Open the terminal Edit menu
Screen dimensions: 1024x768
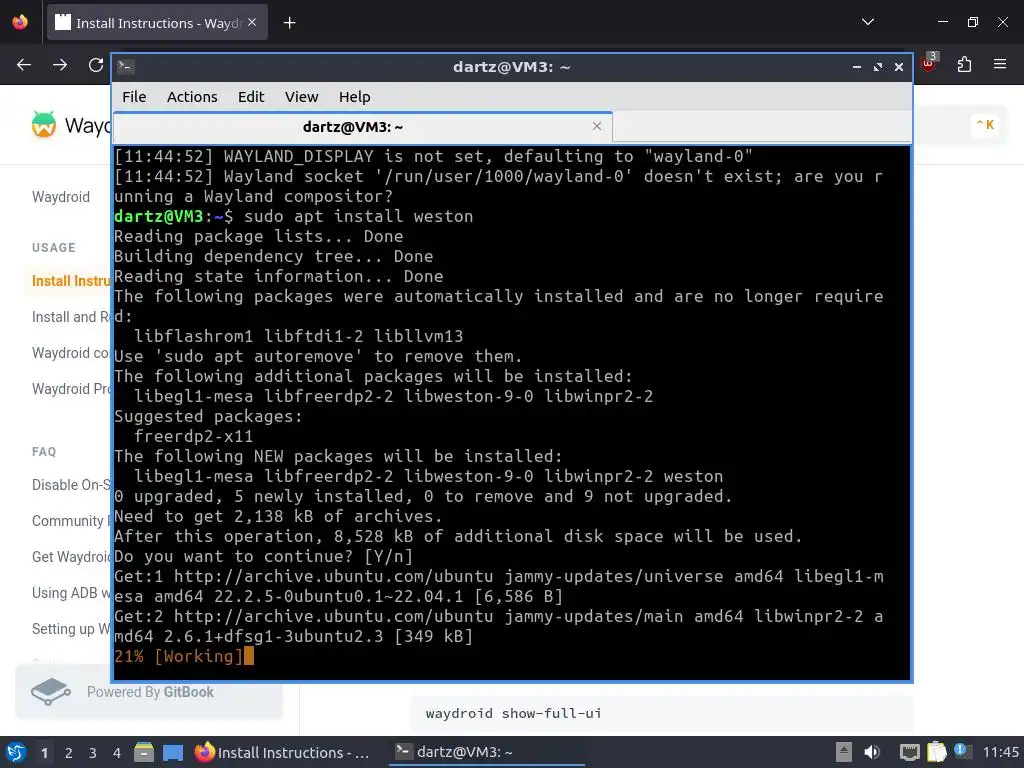pos(251,97)
